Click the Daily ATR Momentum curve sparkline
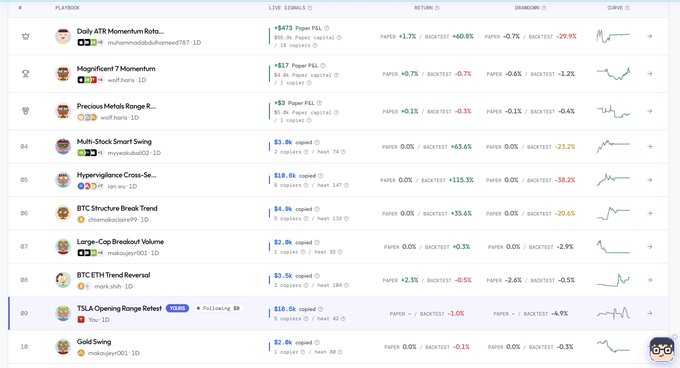 click(613, 36)
